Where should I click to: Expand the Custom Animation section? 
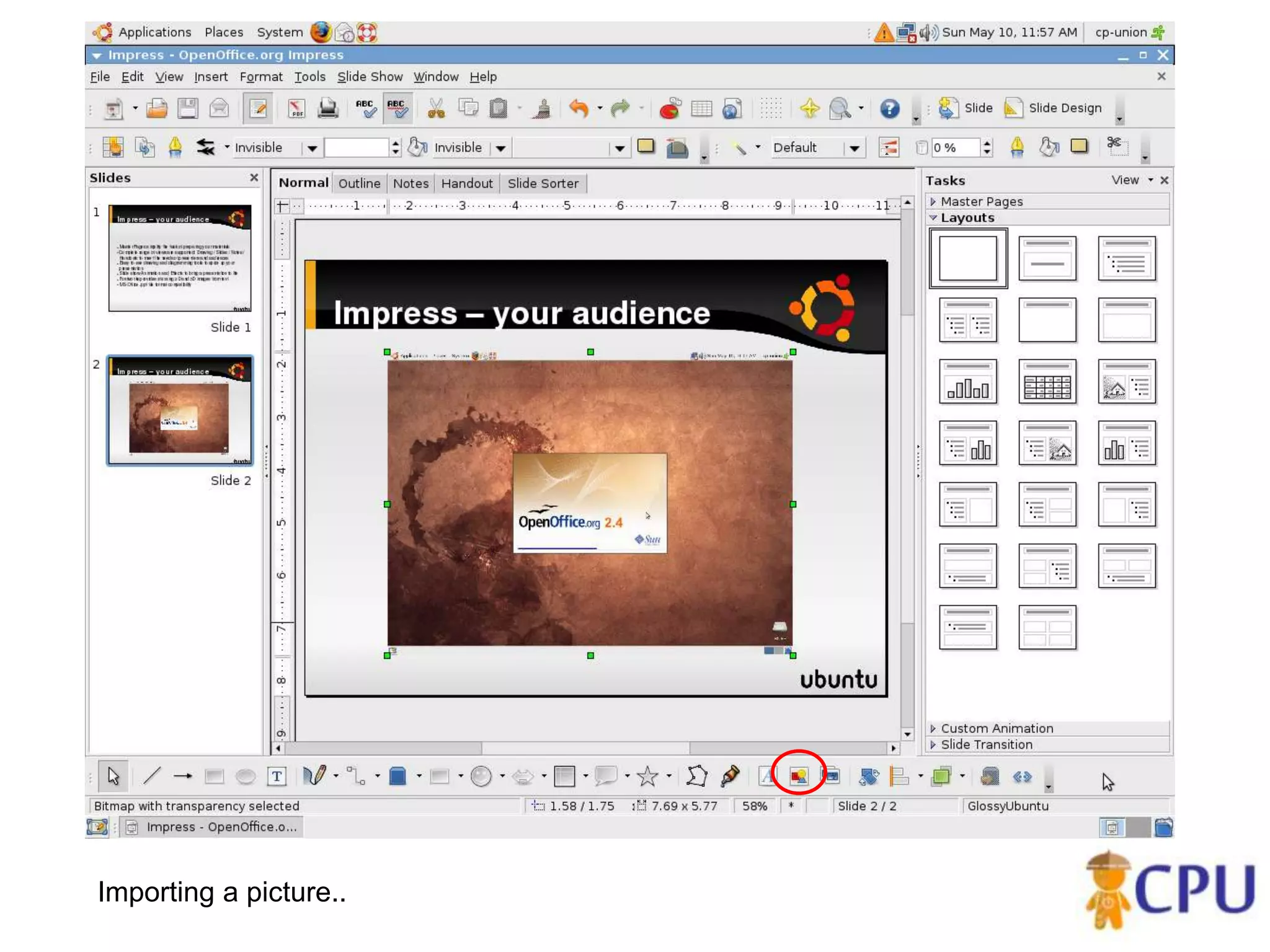(1048, 728)
